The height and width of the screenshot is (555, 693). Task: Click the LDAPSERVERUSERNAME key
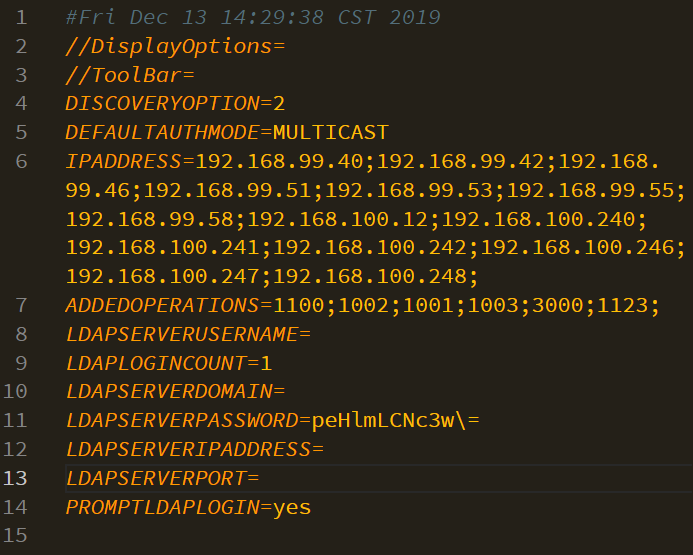tap(181, 333)
